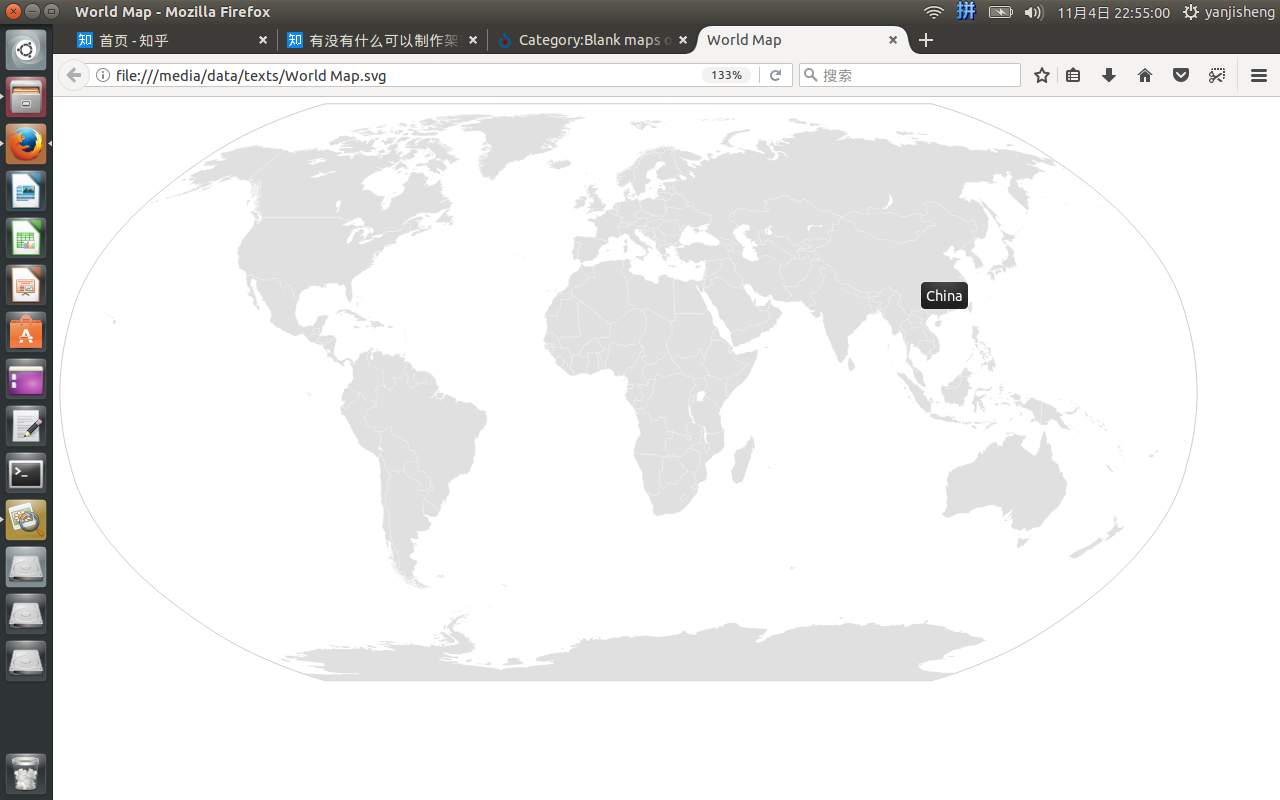Image resolution: width=1280 pixels, height=800 pixels.
Task: Open Ubuntu Dash search from launcher
Action: coord(26,50)
